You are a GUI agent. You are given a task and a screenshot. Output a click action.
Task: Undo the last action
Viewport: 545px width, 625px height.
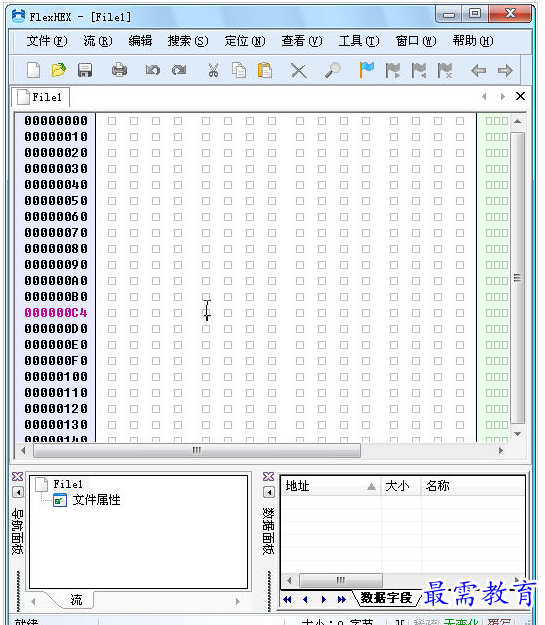click(153, 71)
